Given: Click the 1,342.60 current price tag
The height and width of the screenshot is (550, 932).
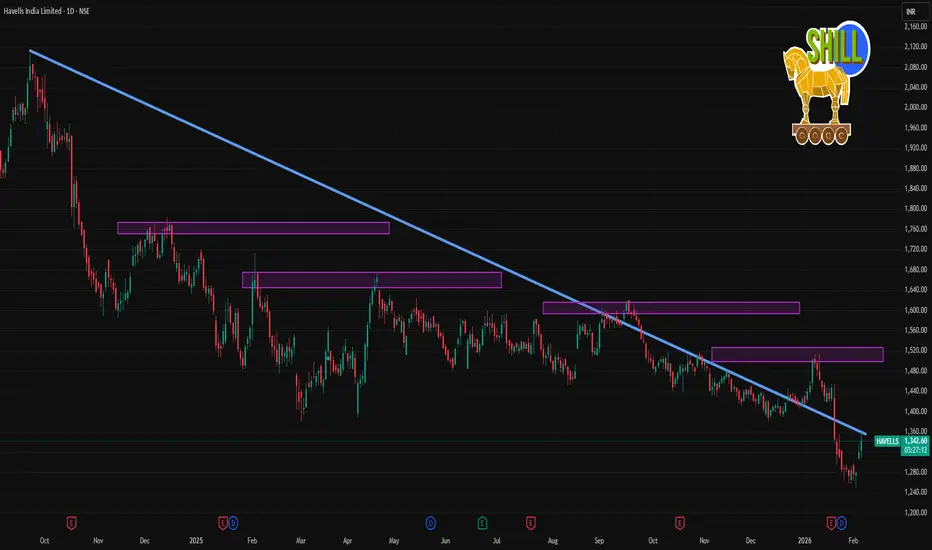Looking at the screenshot, I should click(916, 441).
